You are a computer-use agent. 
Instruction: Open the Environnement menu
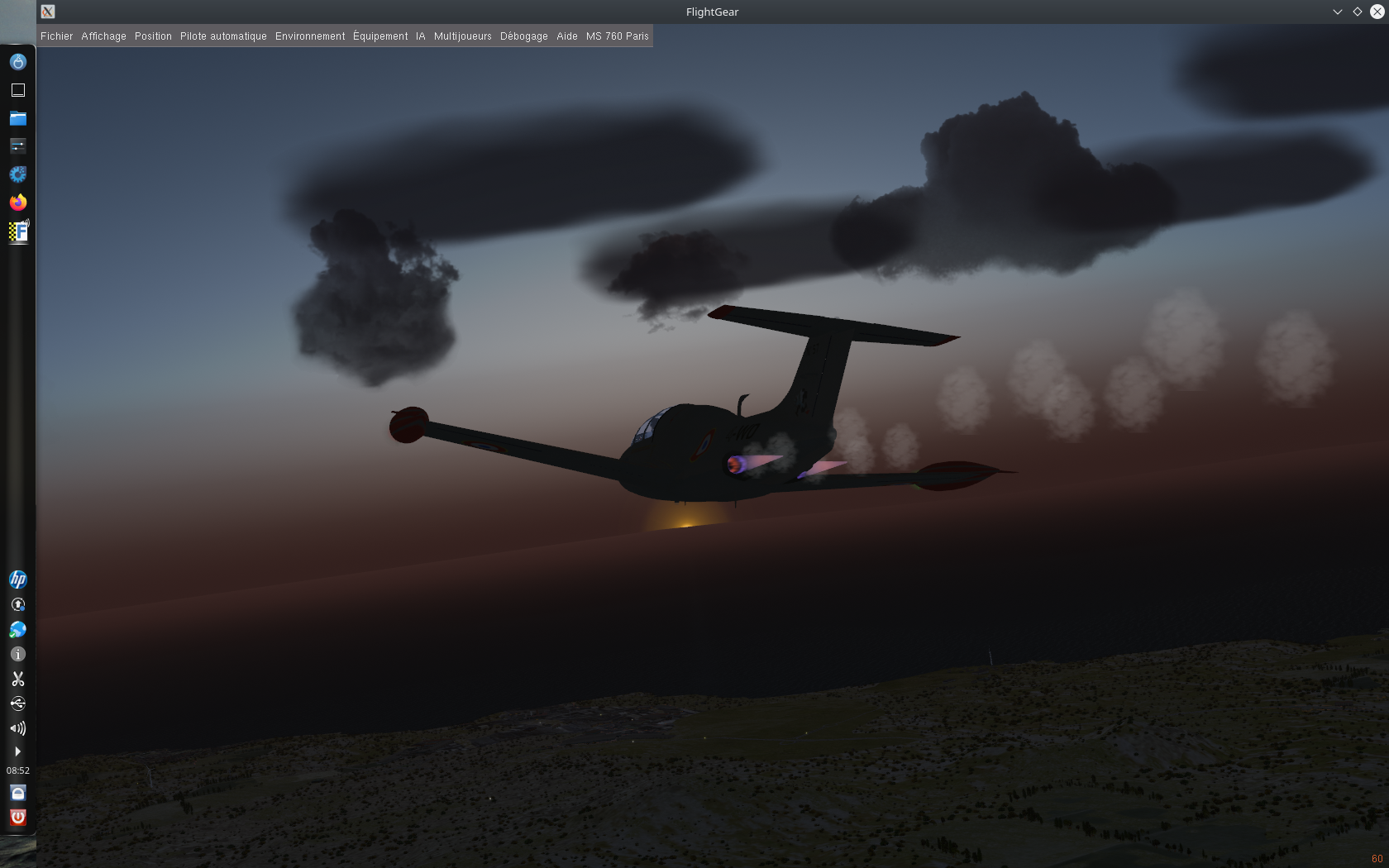[x=310, y=36]
